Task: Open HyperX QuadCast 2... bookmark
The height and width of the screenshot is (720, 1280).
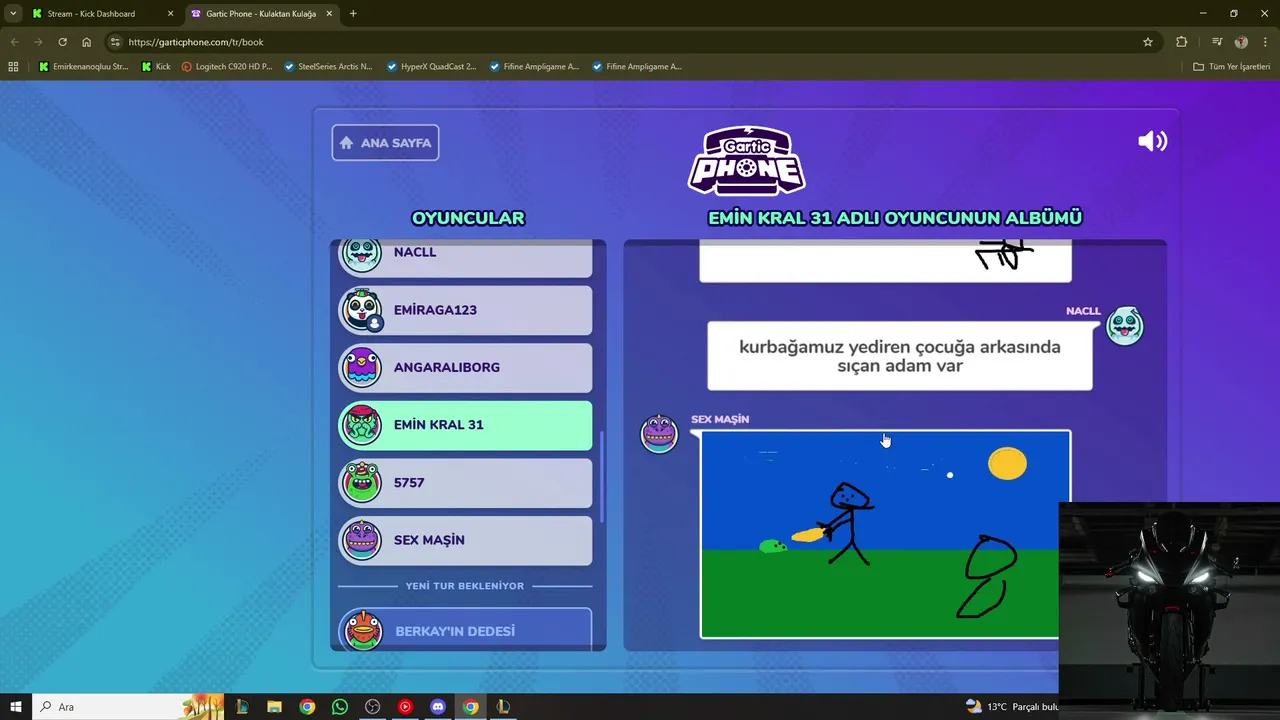Action: 432,67
